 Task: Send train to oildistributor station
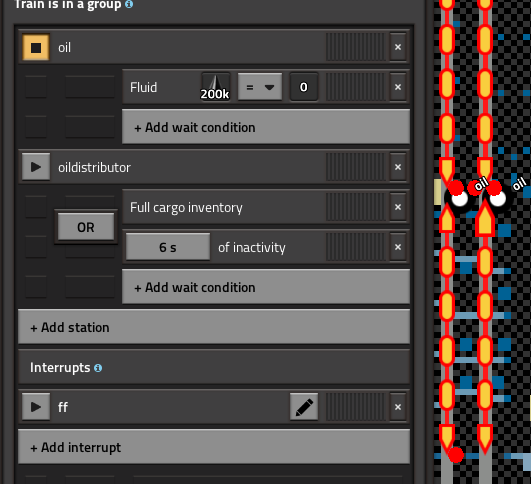pos(36,167)
